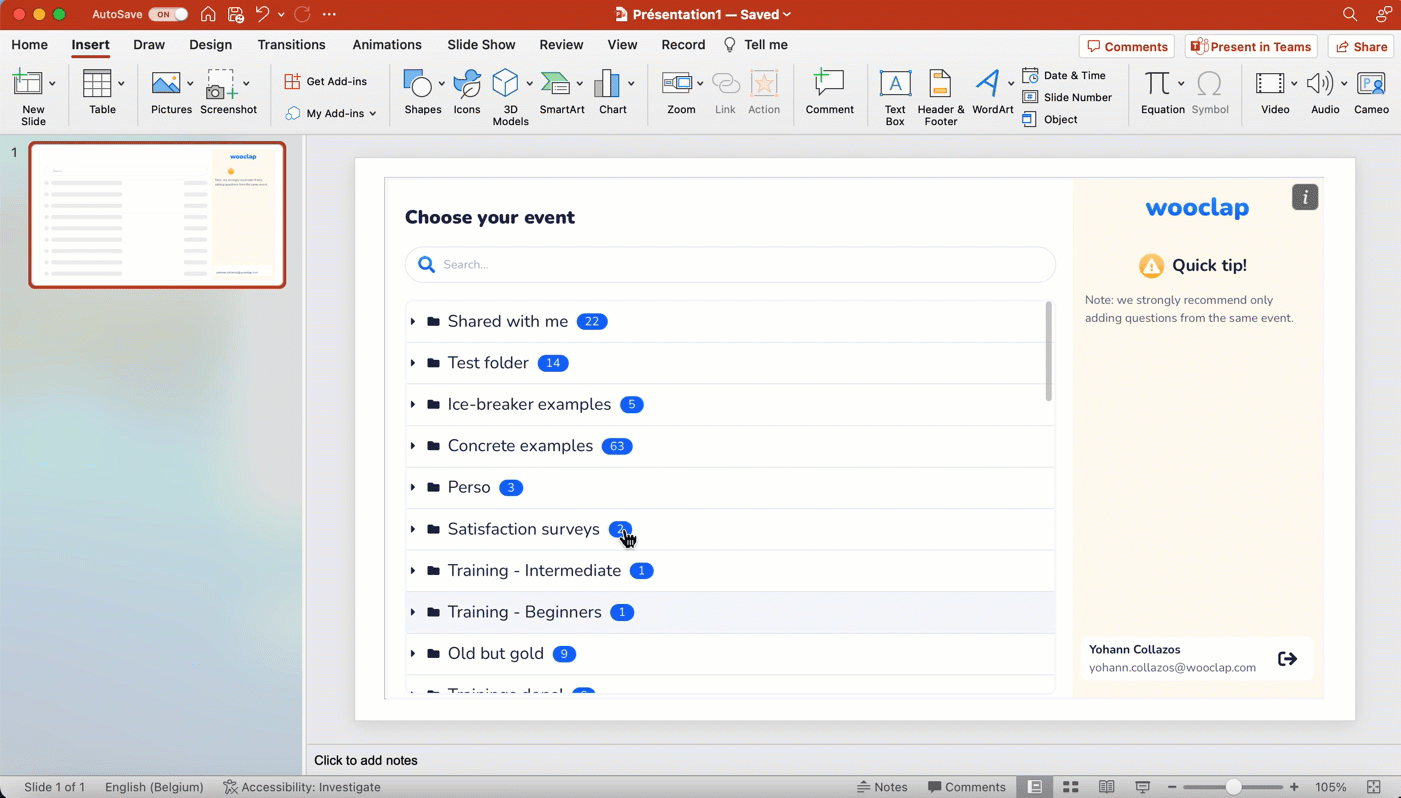The width and height of the screenshot is (1401, 798).
Task: Open the Draw tab
Action: coord(149,45)
